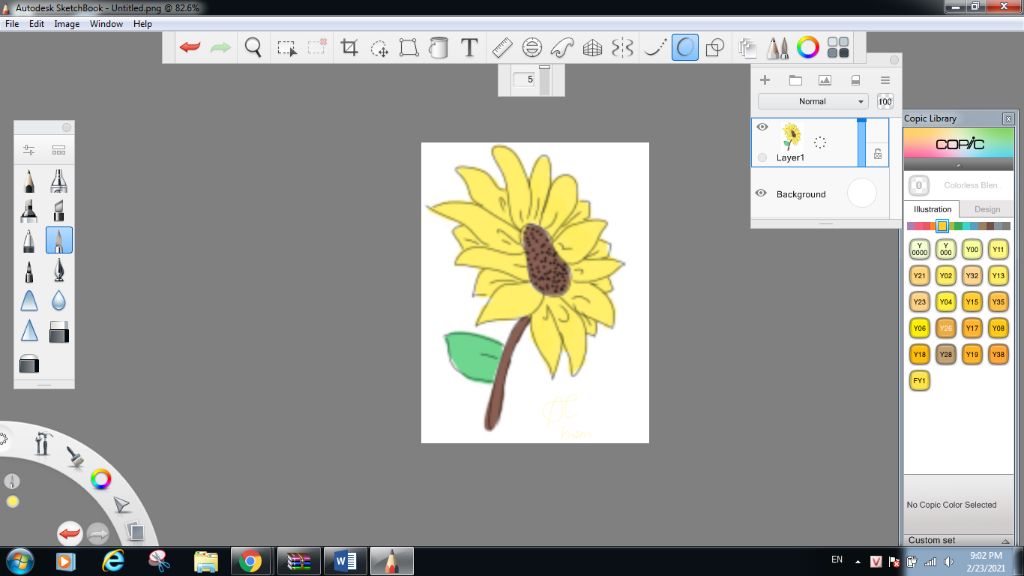Add a new layer with plus icon
Screen dimensions: 1024x576
(x=765, y=80)
